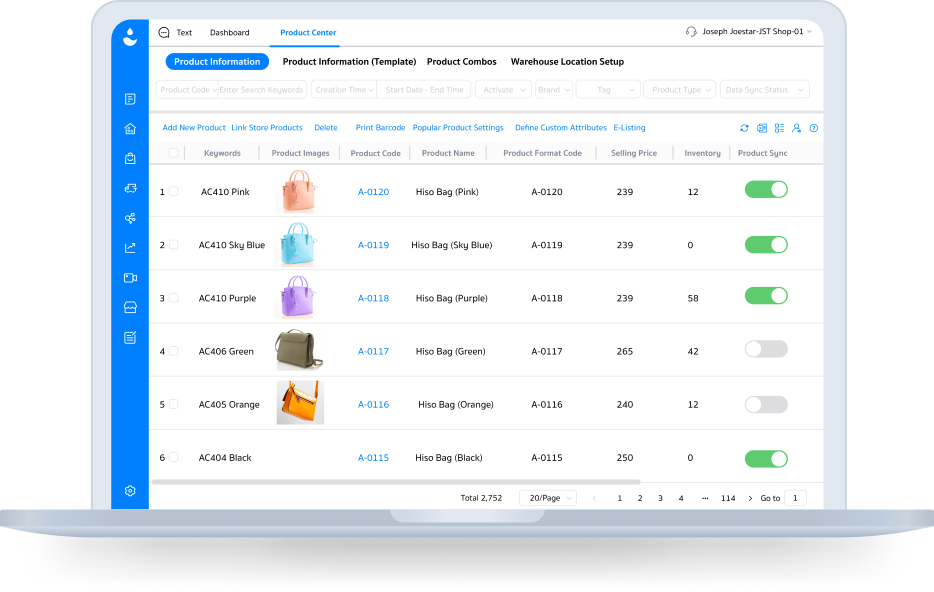This screenshot has height=592, width=934.
Task: Open the analytics chart sidebar icon
Action: click(130, 248)
